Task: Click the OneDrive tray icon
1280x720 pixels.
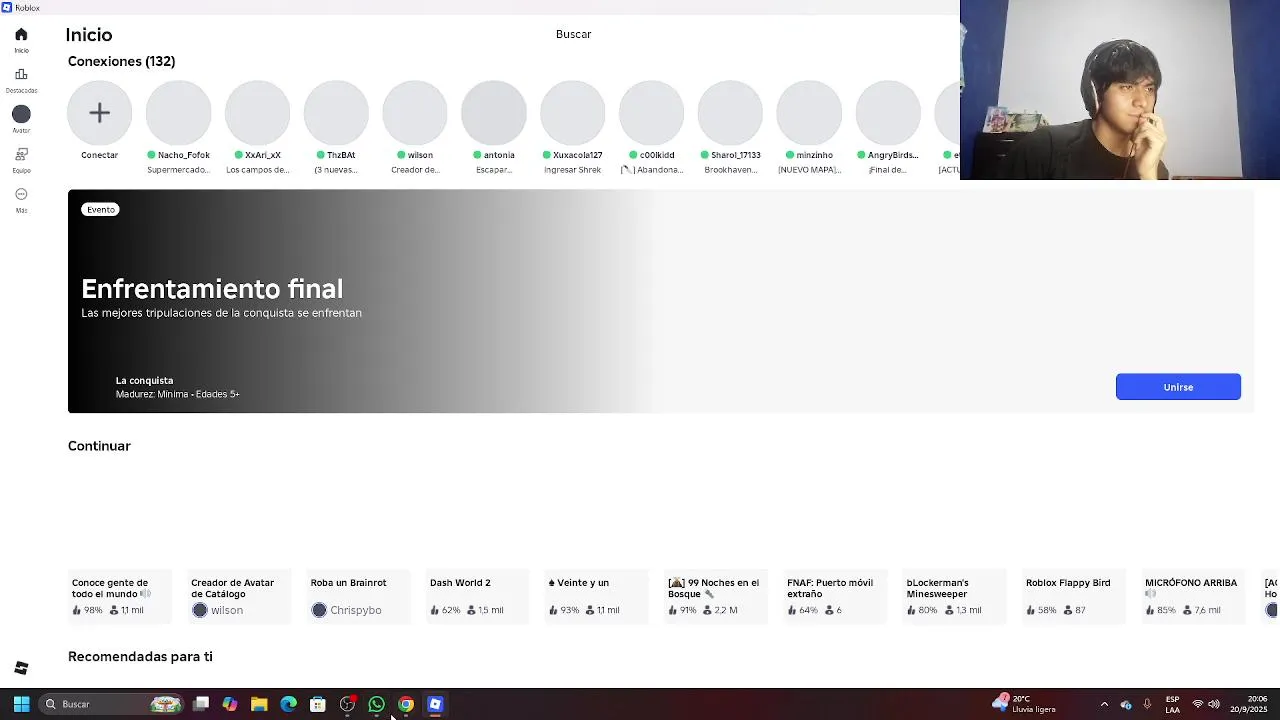Action: (x=1126, y=704)
